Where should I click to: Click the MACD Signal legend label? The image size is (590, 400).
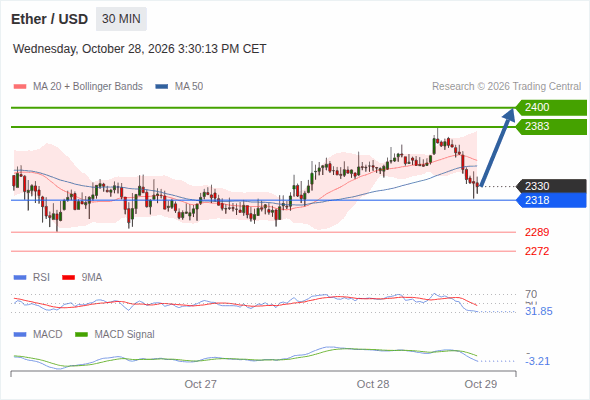click(x=125, y=335)
